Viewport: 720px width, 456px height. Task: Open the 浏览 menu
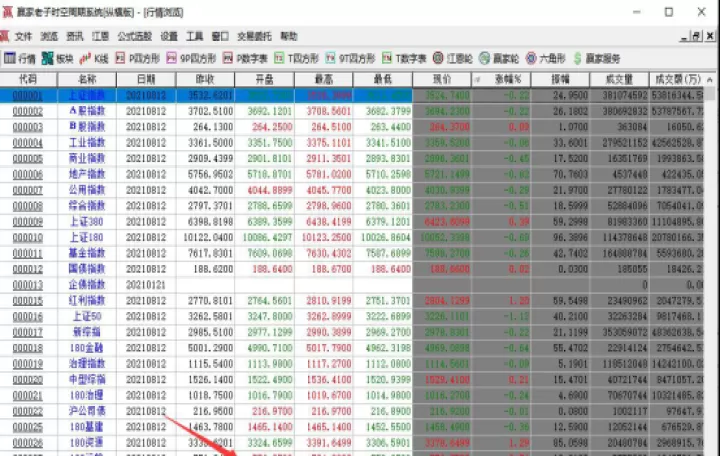49,36
